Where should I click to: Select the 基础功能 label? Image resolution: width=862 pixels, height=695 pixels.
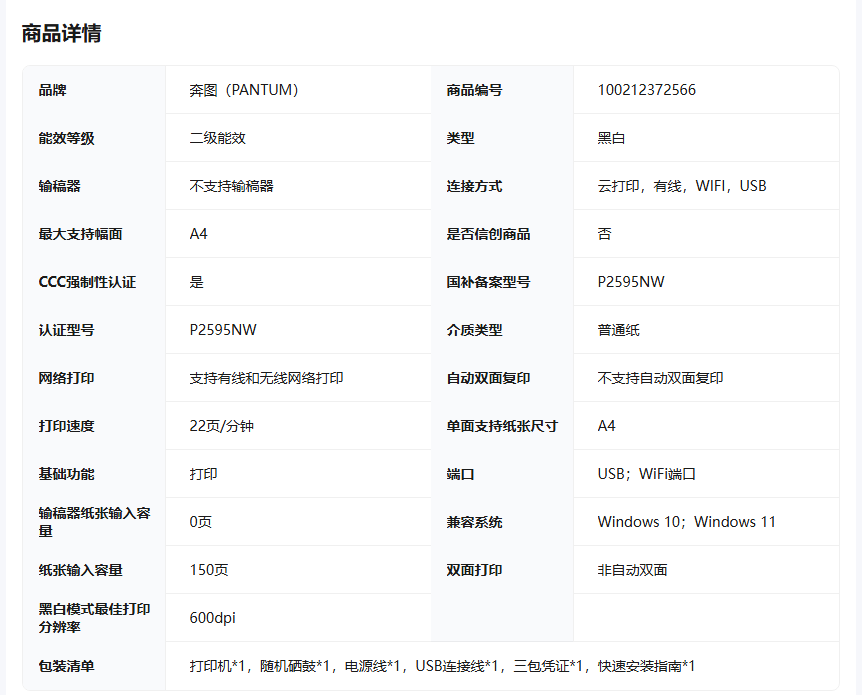(x=67, y=474)
